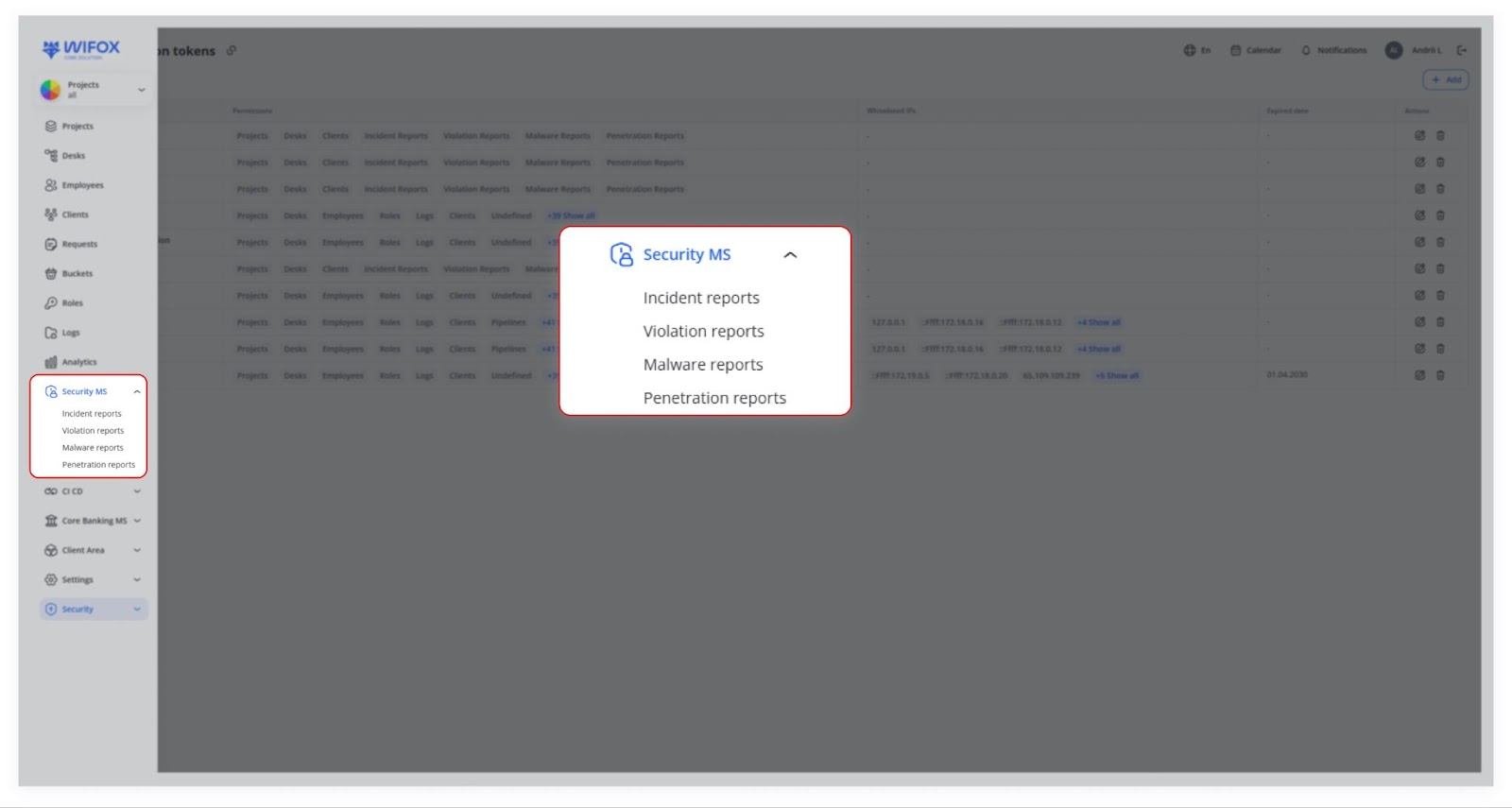The image size is (1512, 808).
Task: Delete the token expiring 01.04.2030
Action: click(1440, 375)
